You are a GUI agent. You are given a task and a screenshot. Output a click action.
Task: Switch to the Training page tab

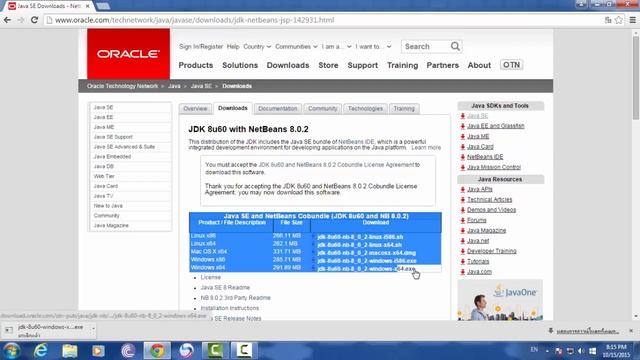point(404,109)
